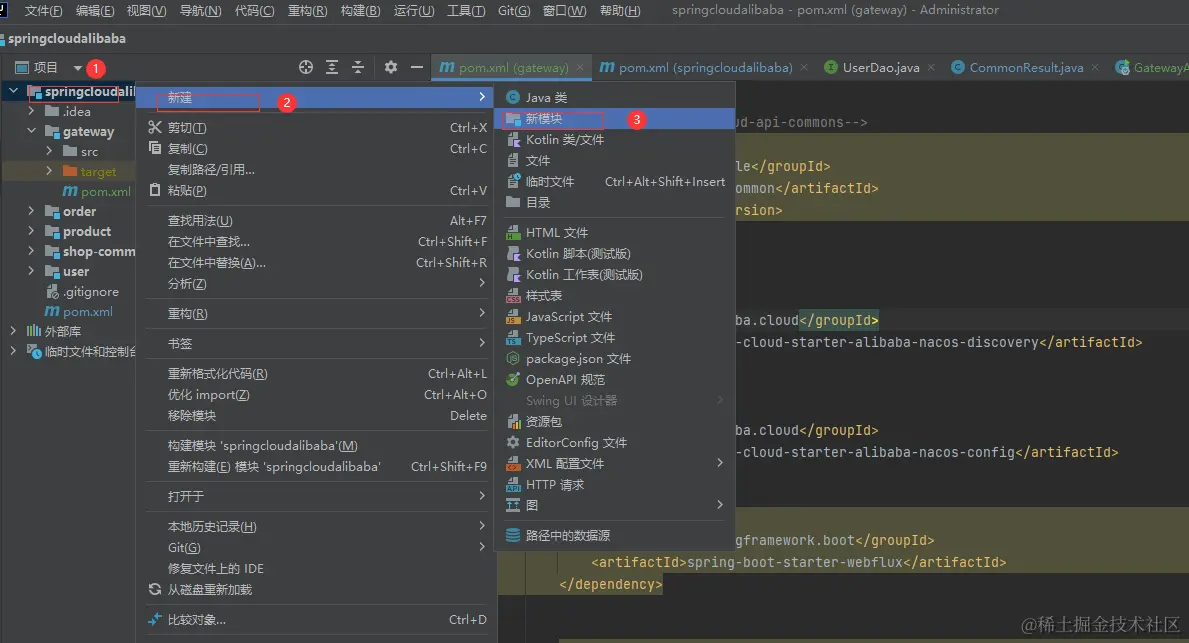Select OpenAPI 规范 item

pyautogui.click(x=614, y=380)
